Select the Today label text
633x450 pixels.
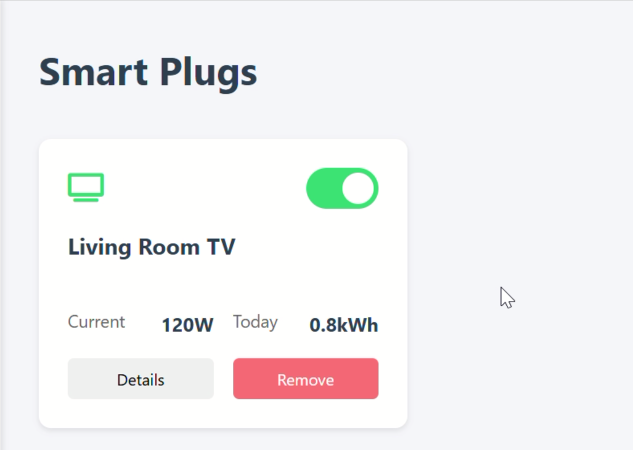coord(255,322)
